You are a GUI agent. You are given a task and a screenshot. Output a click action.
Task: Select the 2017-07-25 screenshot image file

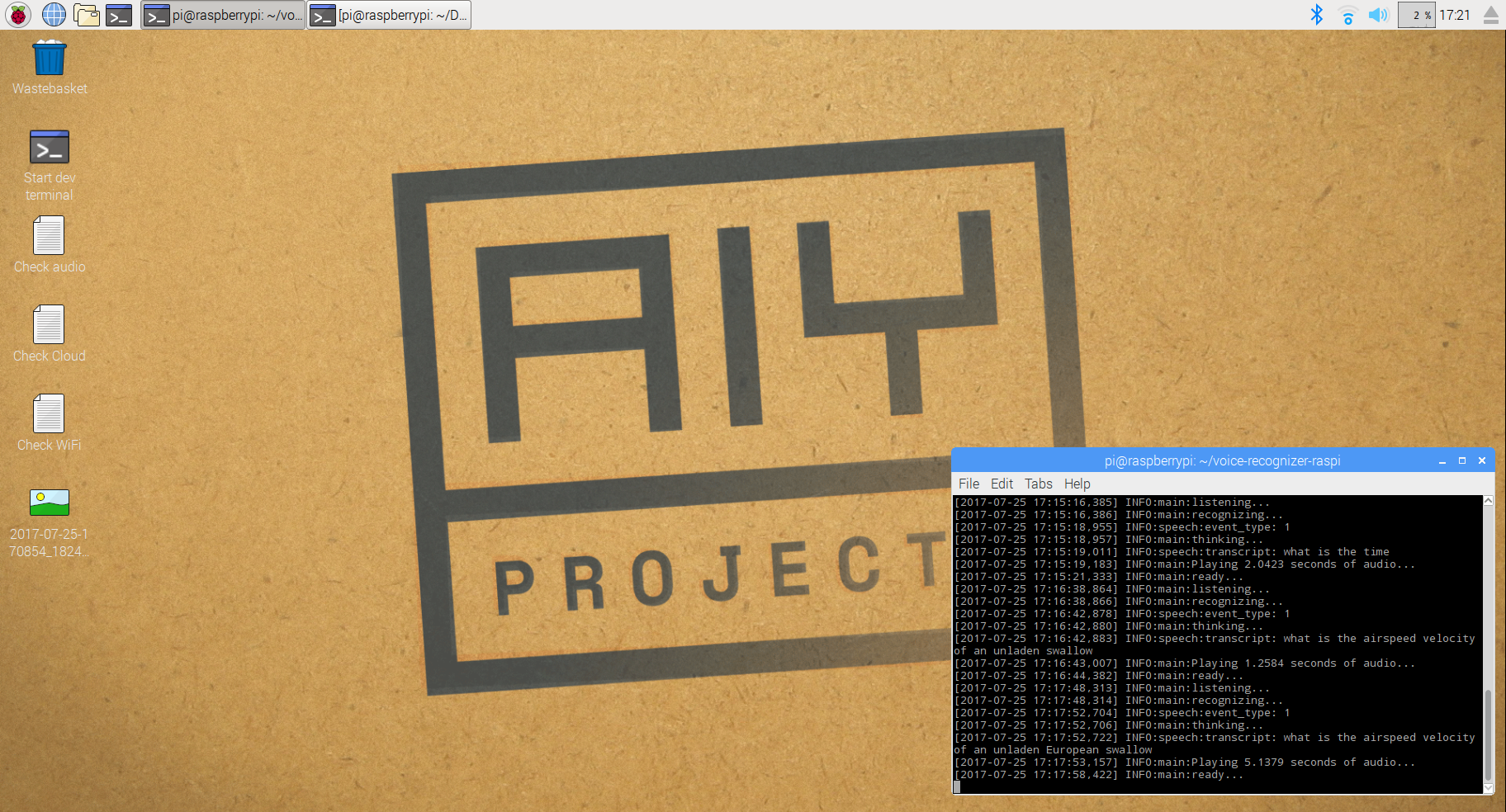49,503
